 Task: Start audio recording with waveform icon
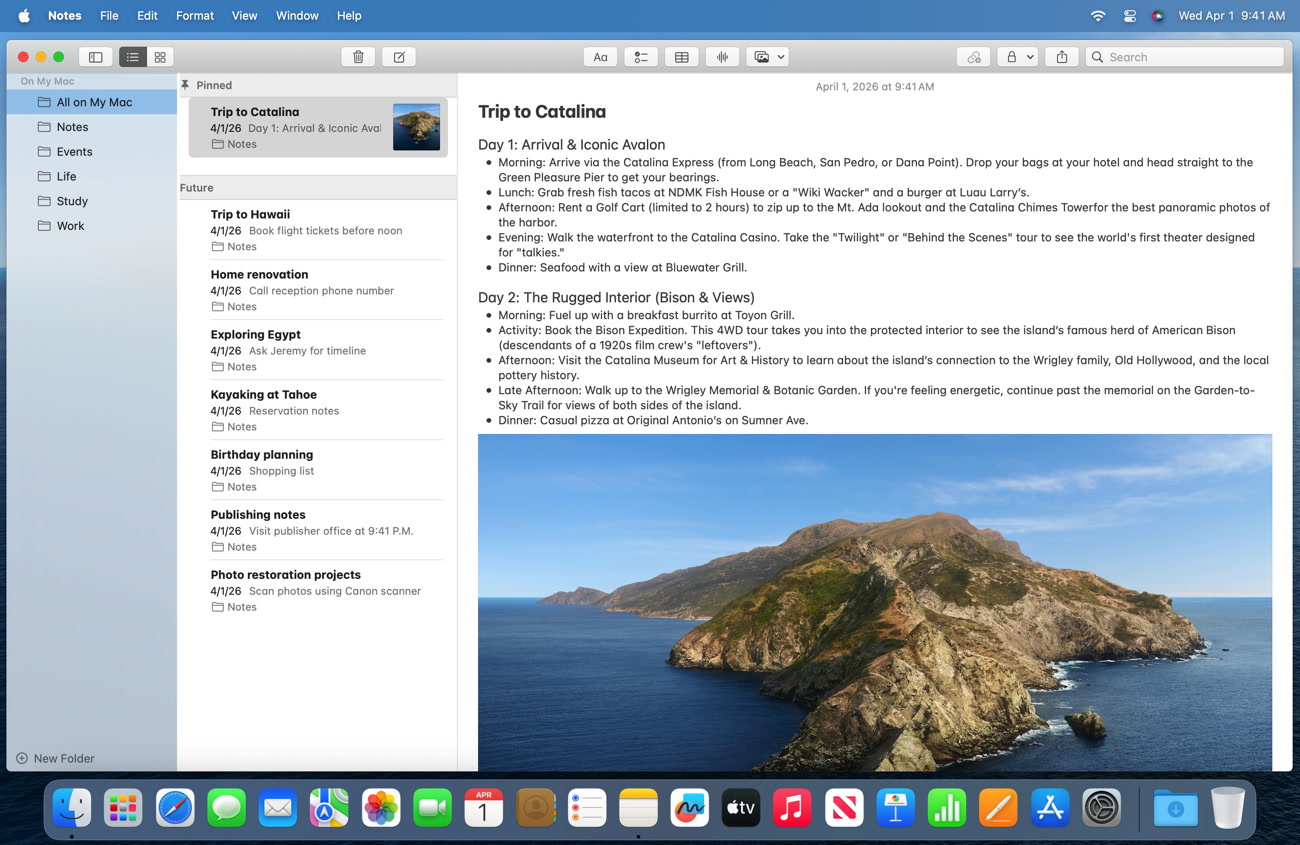[722, 57]
